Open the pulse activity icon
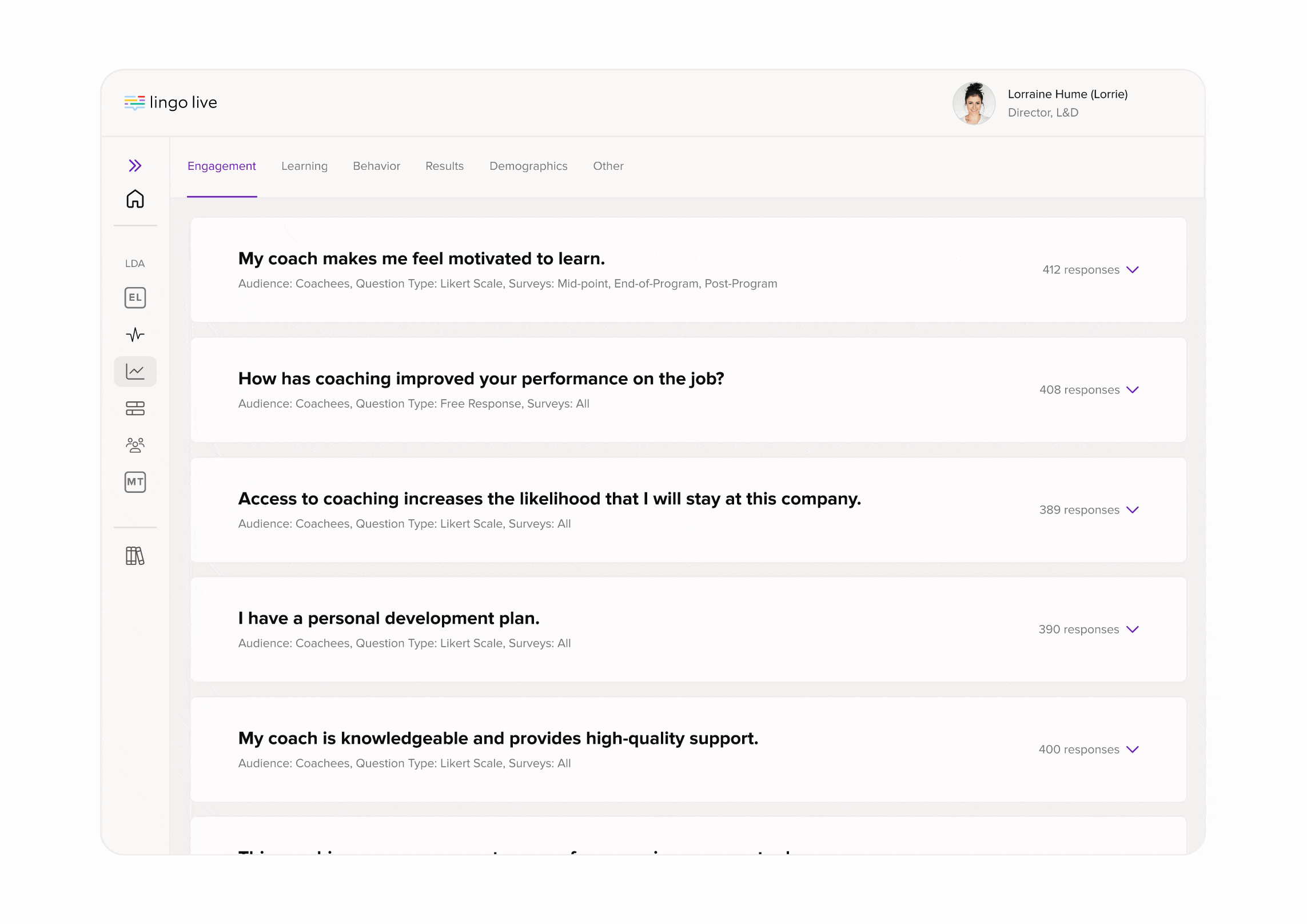Image resolution: width=1307 pixels, height=924 pixels. click(135, 334)
